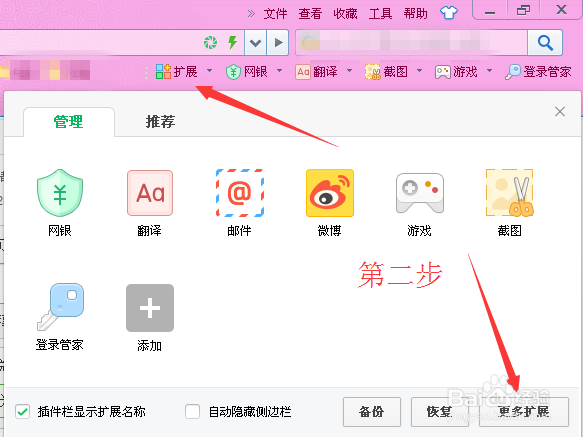The width and height of the screenshot is (583, 437).
Task: Open the 帮助 menu
Action: (x=415, y=14)
